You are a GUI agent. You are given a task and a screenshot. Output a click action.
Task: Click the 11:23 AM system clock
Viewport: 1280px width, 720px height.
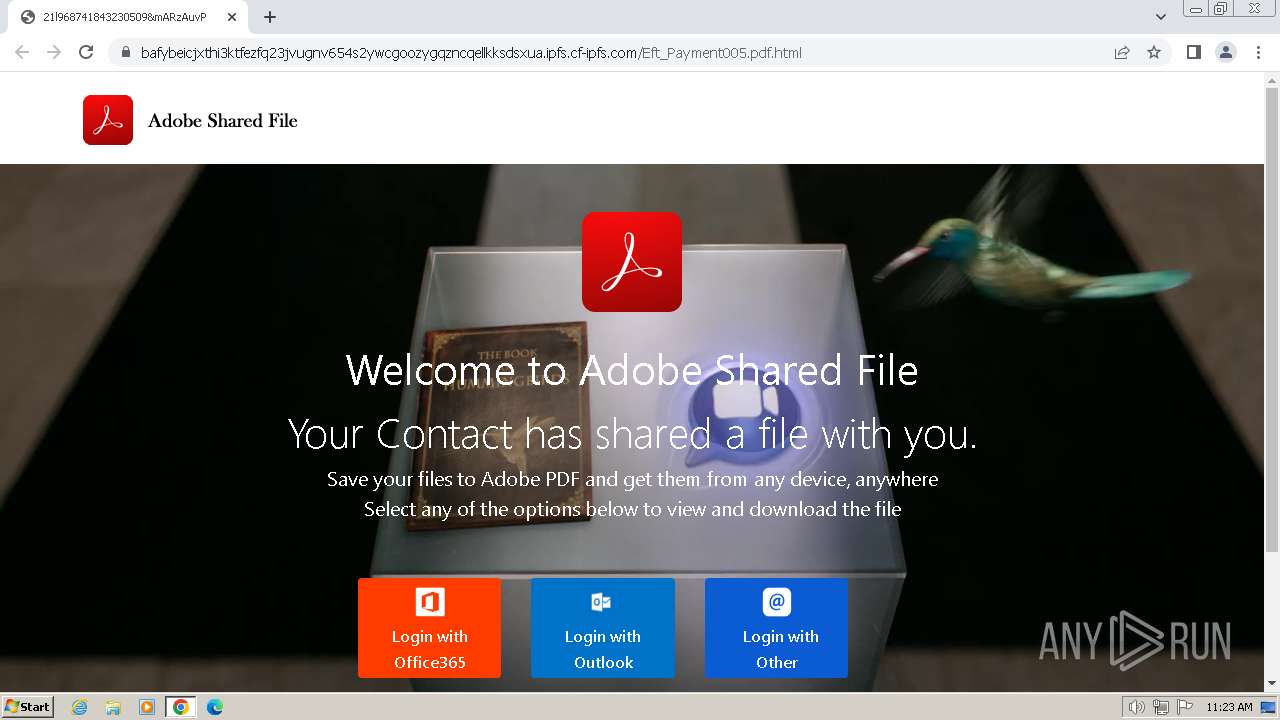(x=1229, y=707)
